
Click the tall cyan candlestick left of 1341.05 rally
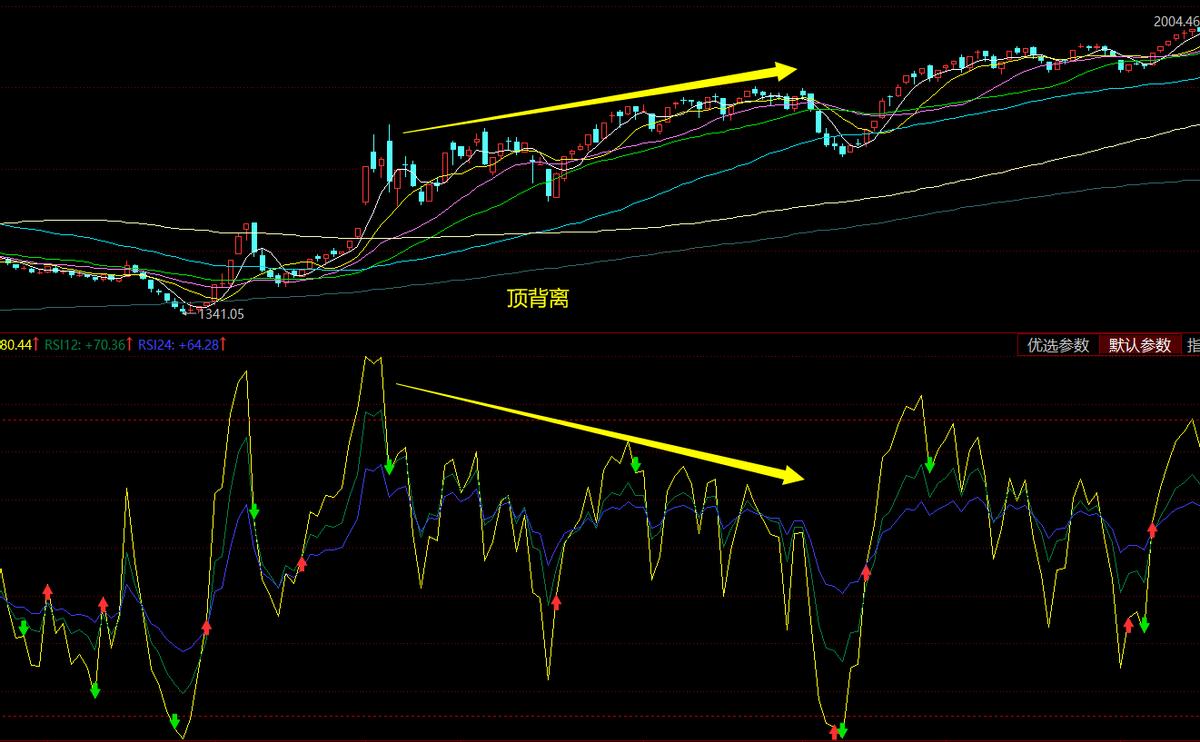point(254,245)
